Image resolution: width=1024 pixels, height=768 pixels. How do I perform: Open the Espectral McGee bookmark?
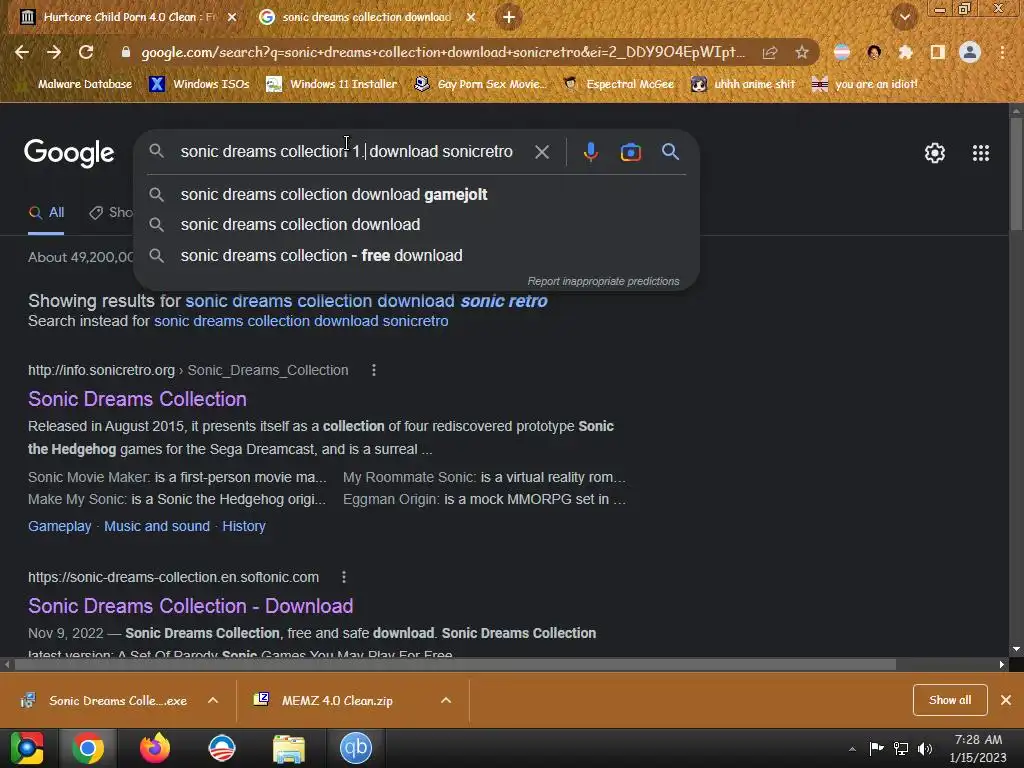pos(618,84)
